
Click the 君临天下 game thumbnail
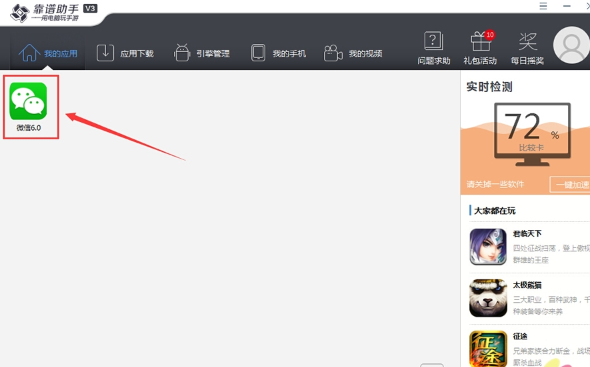click(488, 247)
